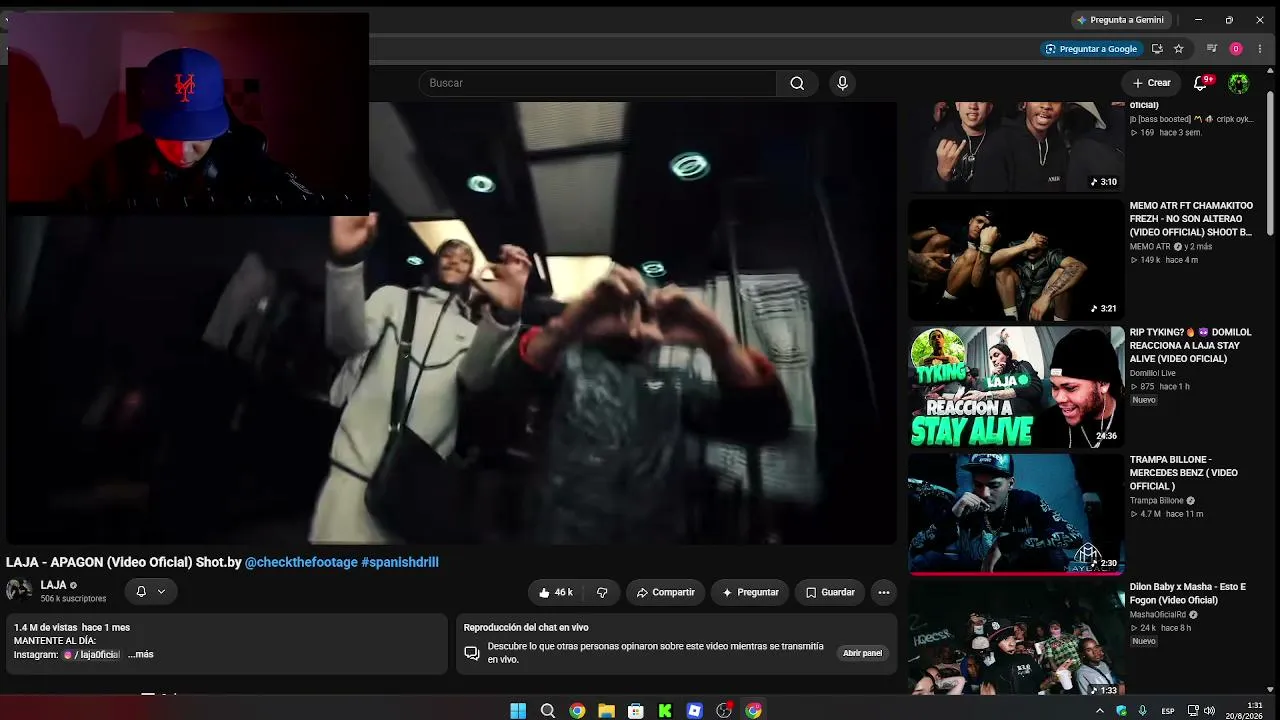1280x720 pixels.
Task: Open Windows Start menu
Action: 518,711
